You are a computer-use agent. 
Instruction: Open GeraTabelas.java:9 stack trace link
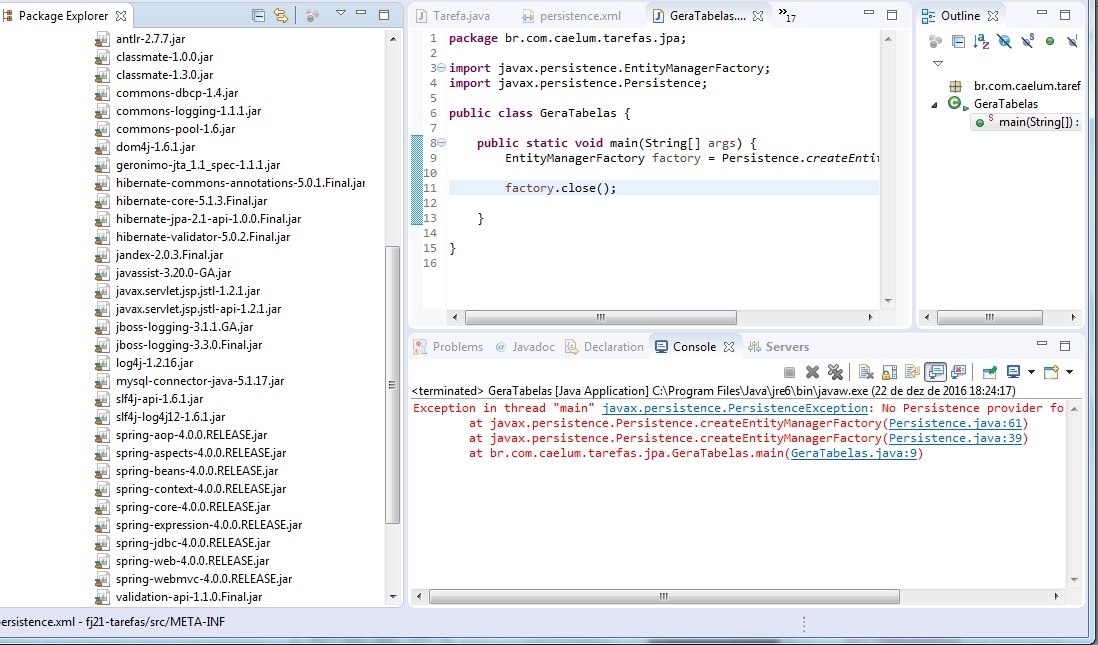pyautogui.click(x=854, y=453)
